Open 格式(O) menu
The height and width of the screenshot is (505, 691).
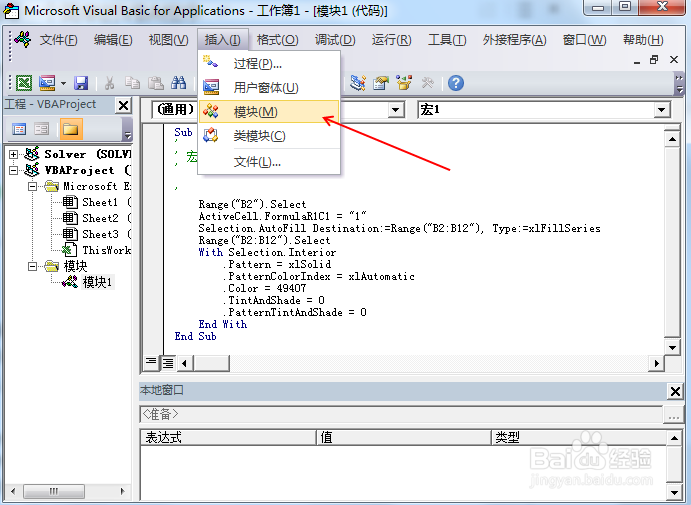pos(277,40)
